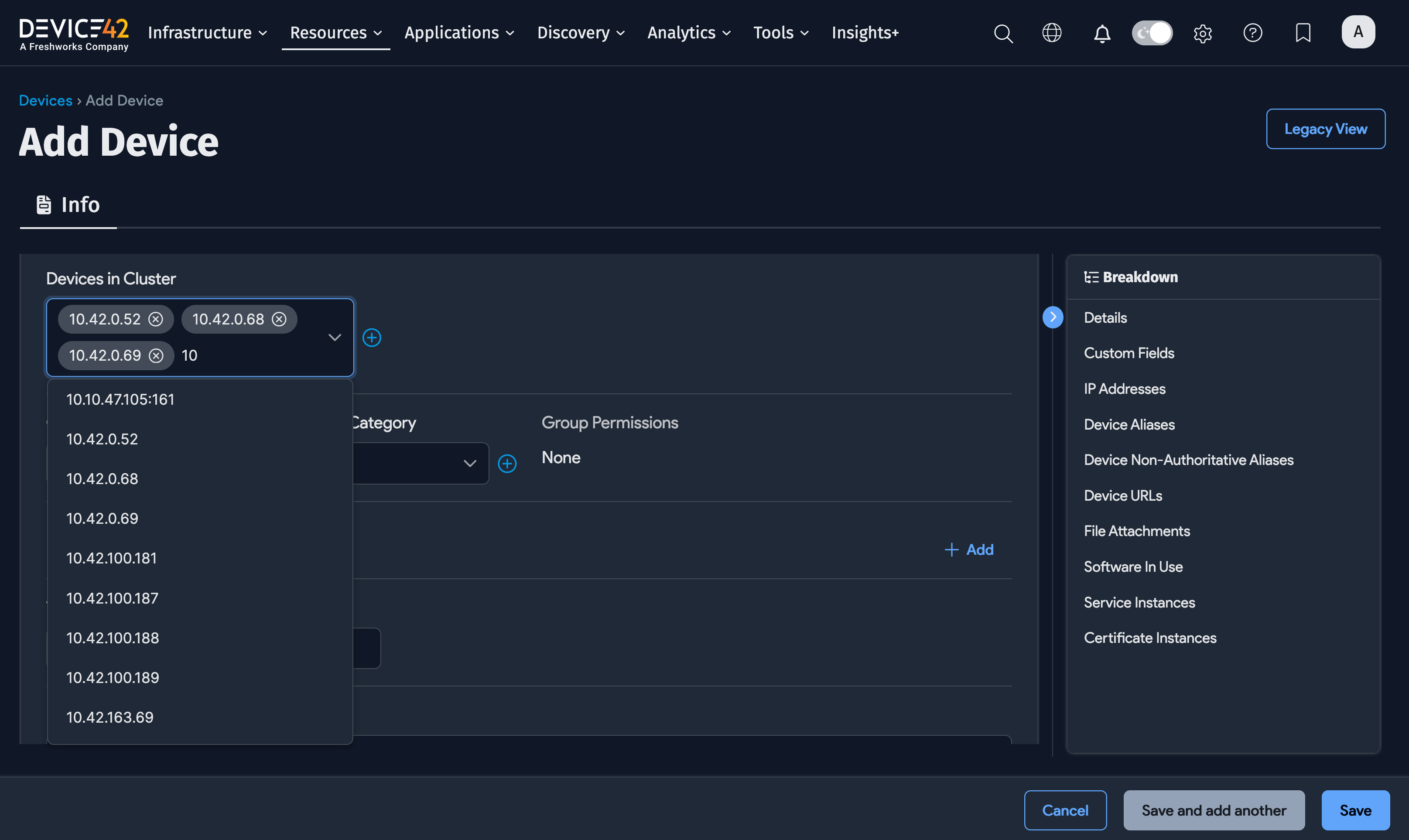This screenshot has width=1409, height=840.
Task: Open the Discovery menu
Action: tap(580, 33)
